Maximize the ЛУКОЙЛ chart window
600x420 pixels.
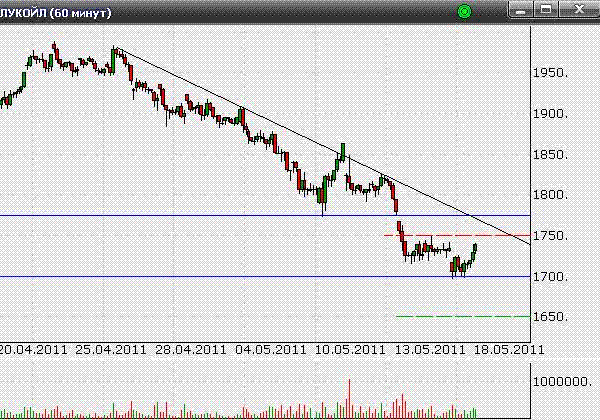(x=546, y=10)
